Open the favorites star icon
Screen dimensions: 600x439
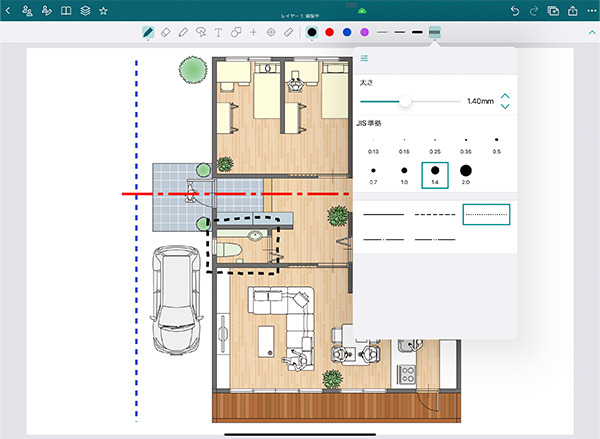click(104, 10)
